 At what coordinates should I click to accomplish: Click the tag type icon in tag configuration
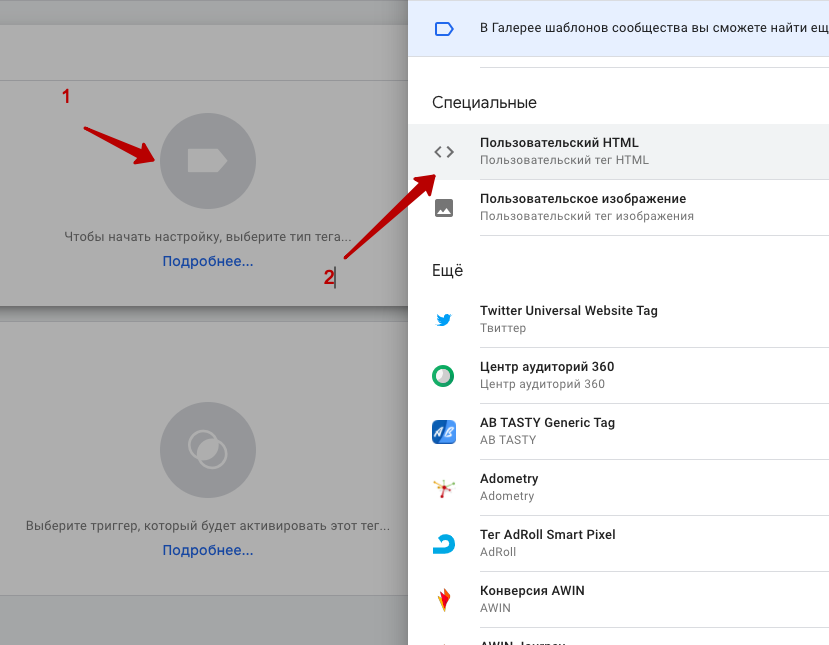click(x=208, y=161)
